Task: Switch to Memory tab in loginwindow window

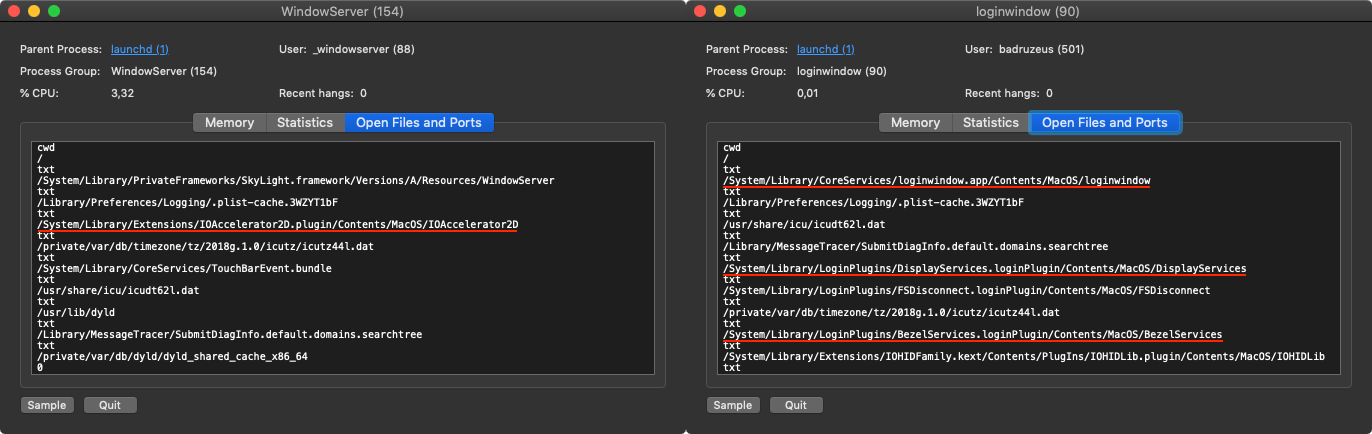Action: coord(915,123)
